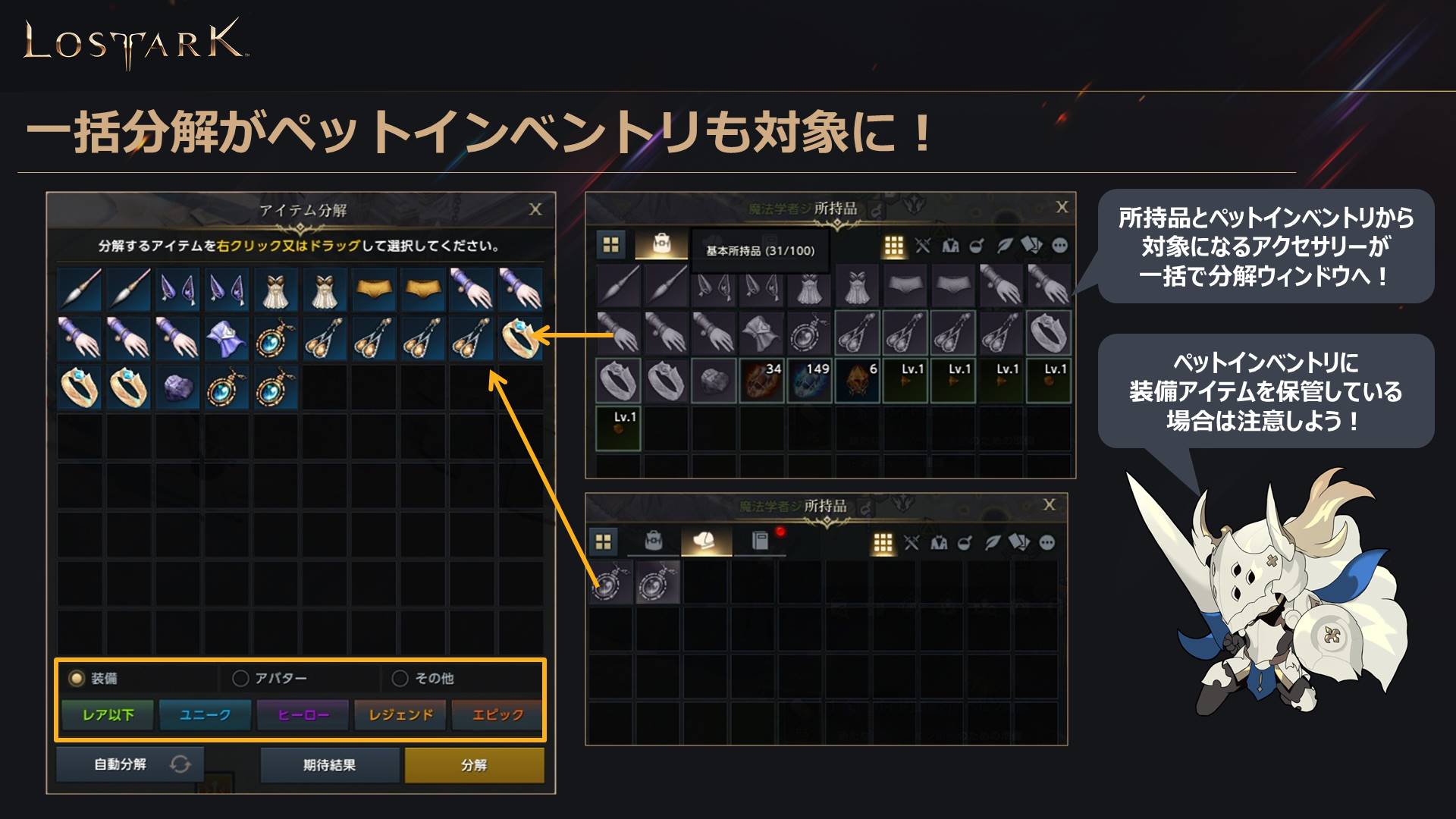Screen dimensions: 1456x819
Task: Switch to the pet inventory tab in lower window
Action: [706, 541]
